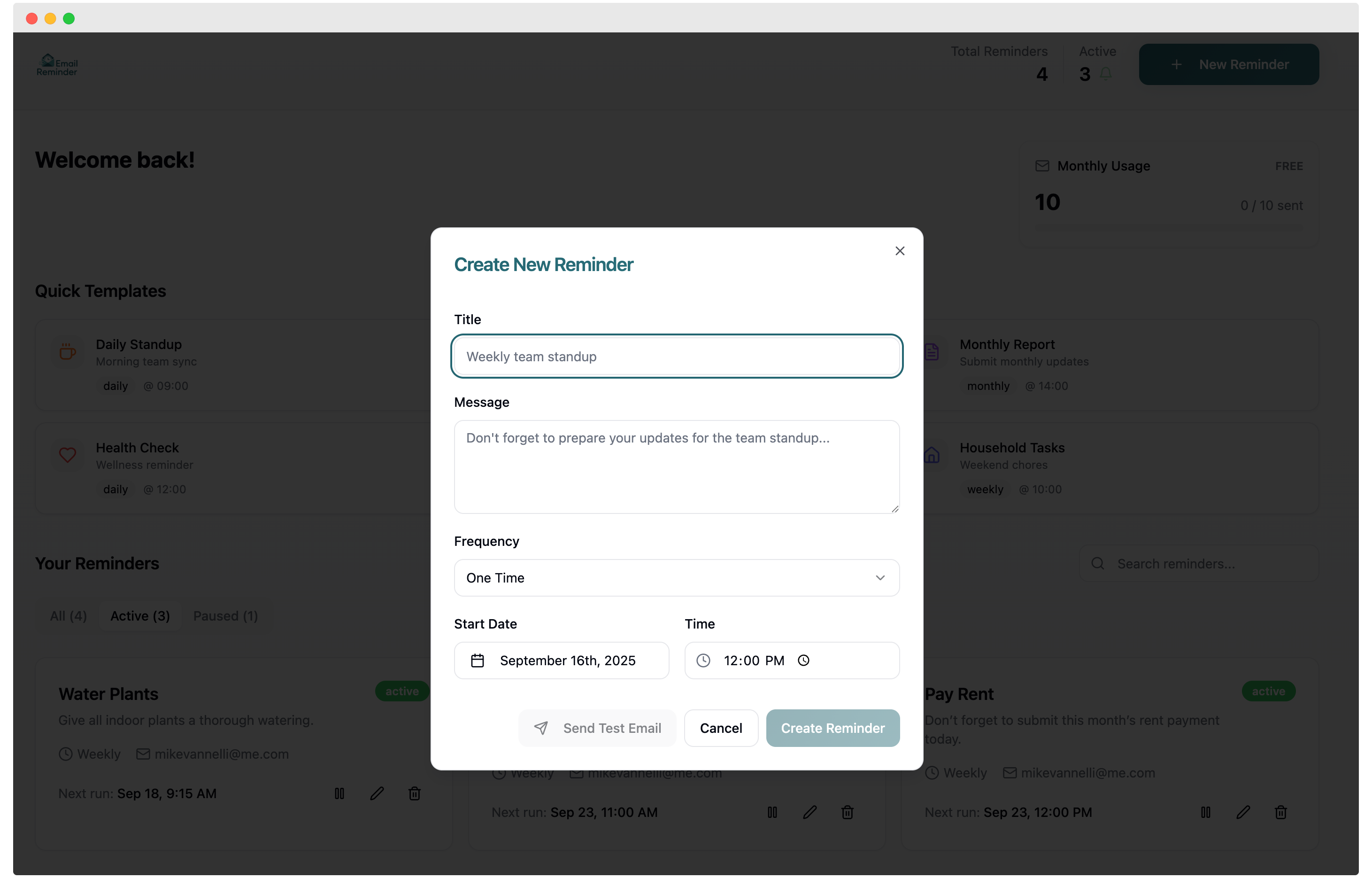The width and height of the screenshot is (1372, 878).
Task: Click the Health Check heart icon
Action: 68,455
